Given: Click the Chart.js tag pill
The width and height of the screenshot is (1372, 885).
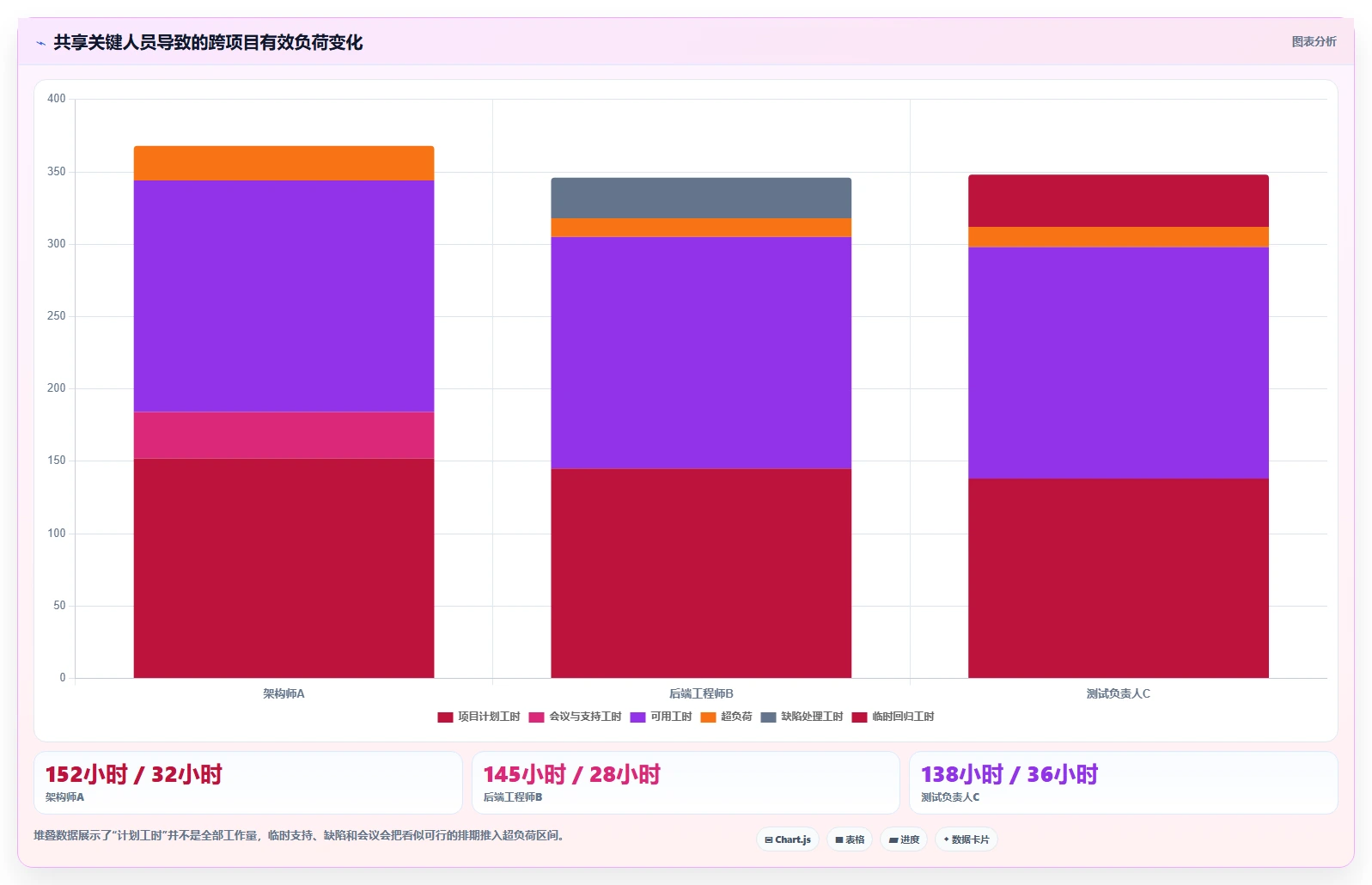Looking at the screenshot, I should click(788, 839).
